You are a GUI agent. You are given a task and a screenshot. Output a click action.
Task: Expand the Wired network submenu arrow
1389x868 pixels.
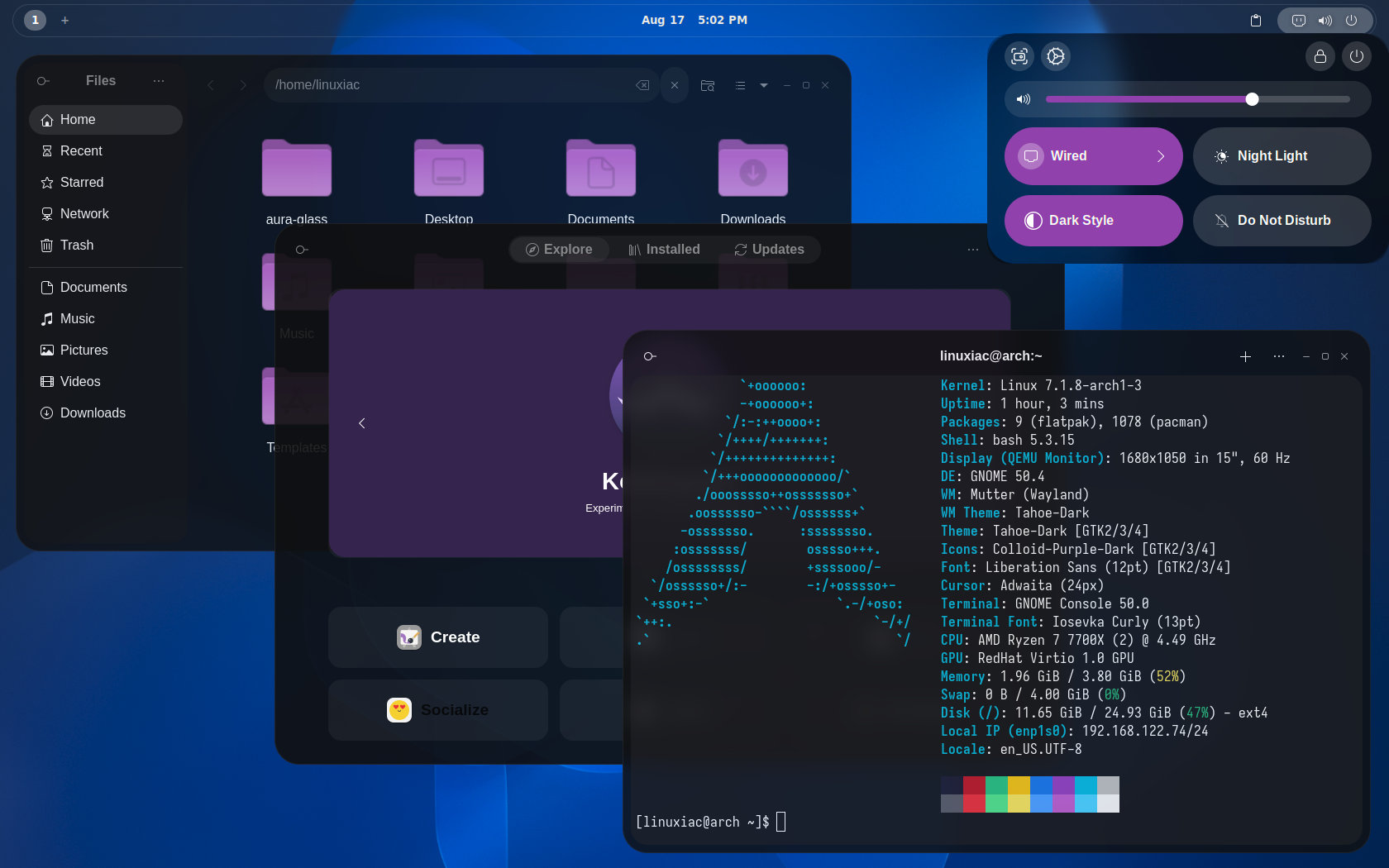click(1161, 156)
